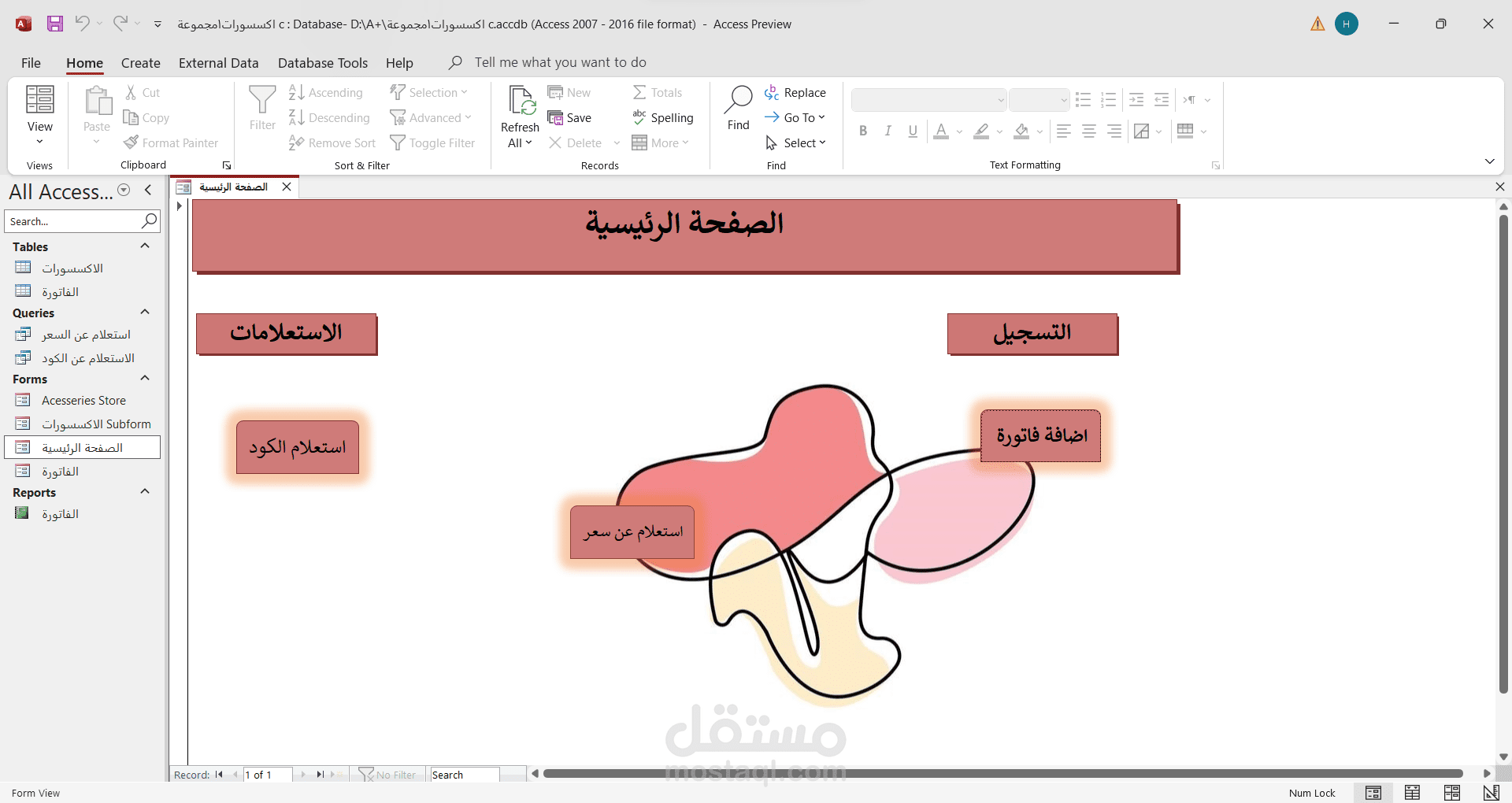Toggle center alignment

[1089, 131]
